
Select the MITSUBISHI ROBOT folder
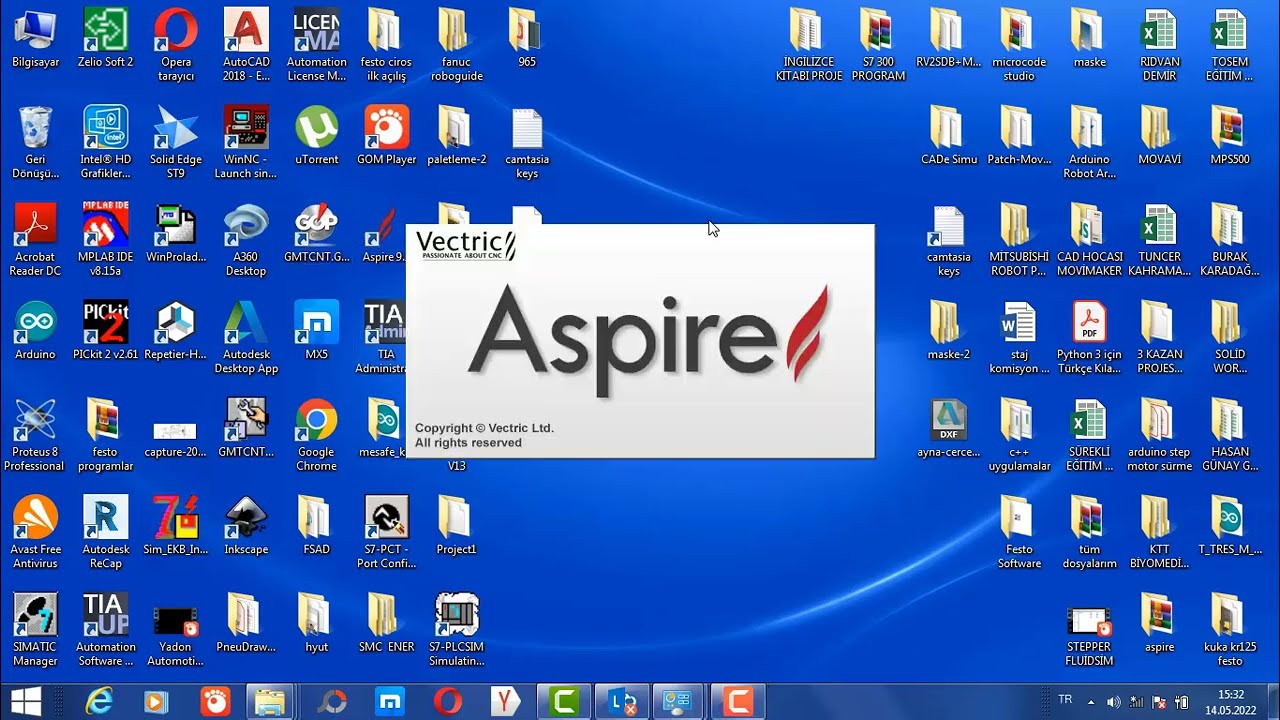tap(1019, 242)
